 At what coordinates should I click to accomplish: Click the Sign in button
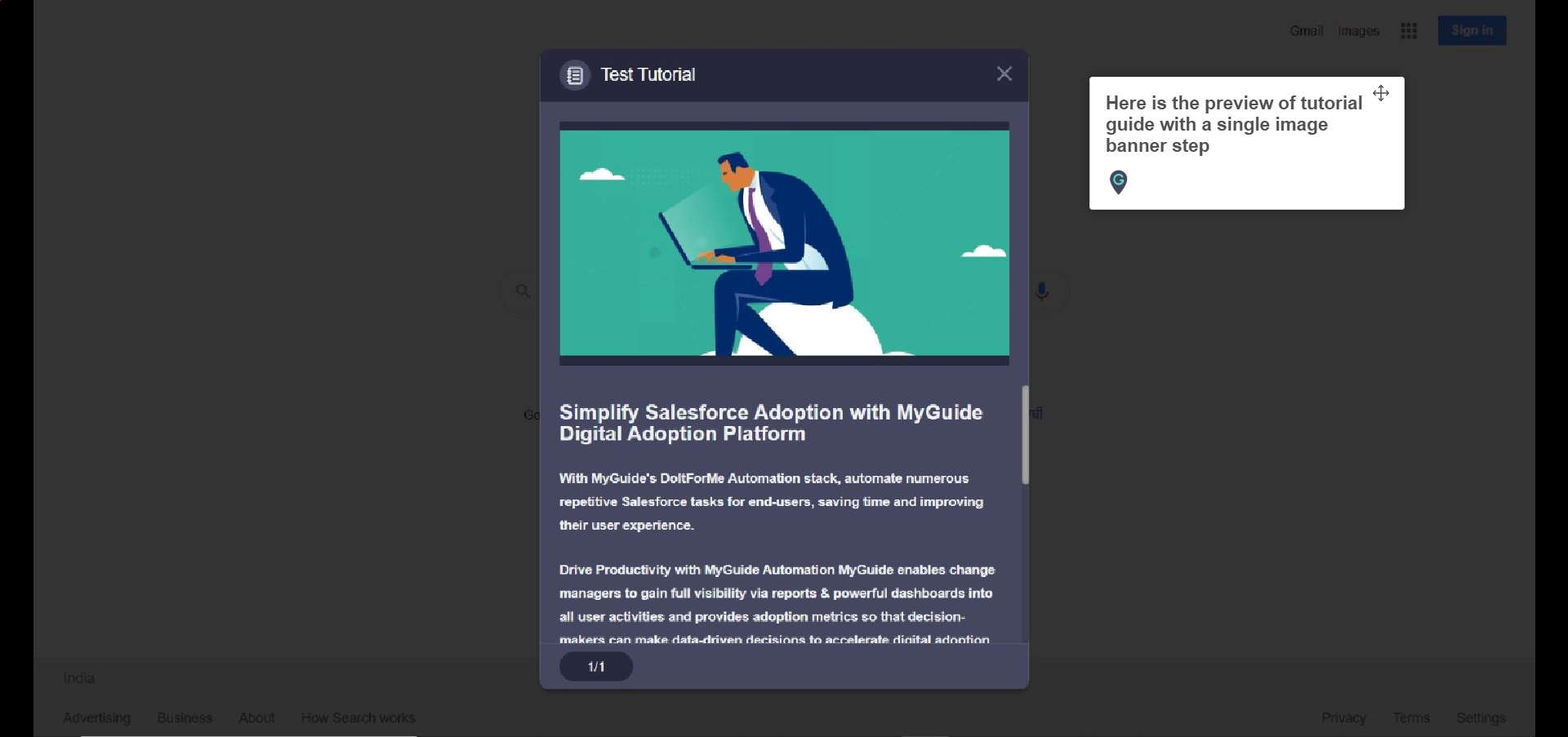(x=1472, y=31)
